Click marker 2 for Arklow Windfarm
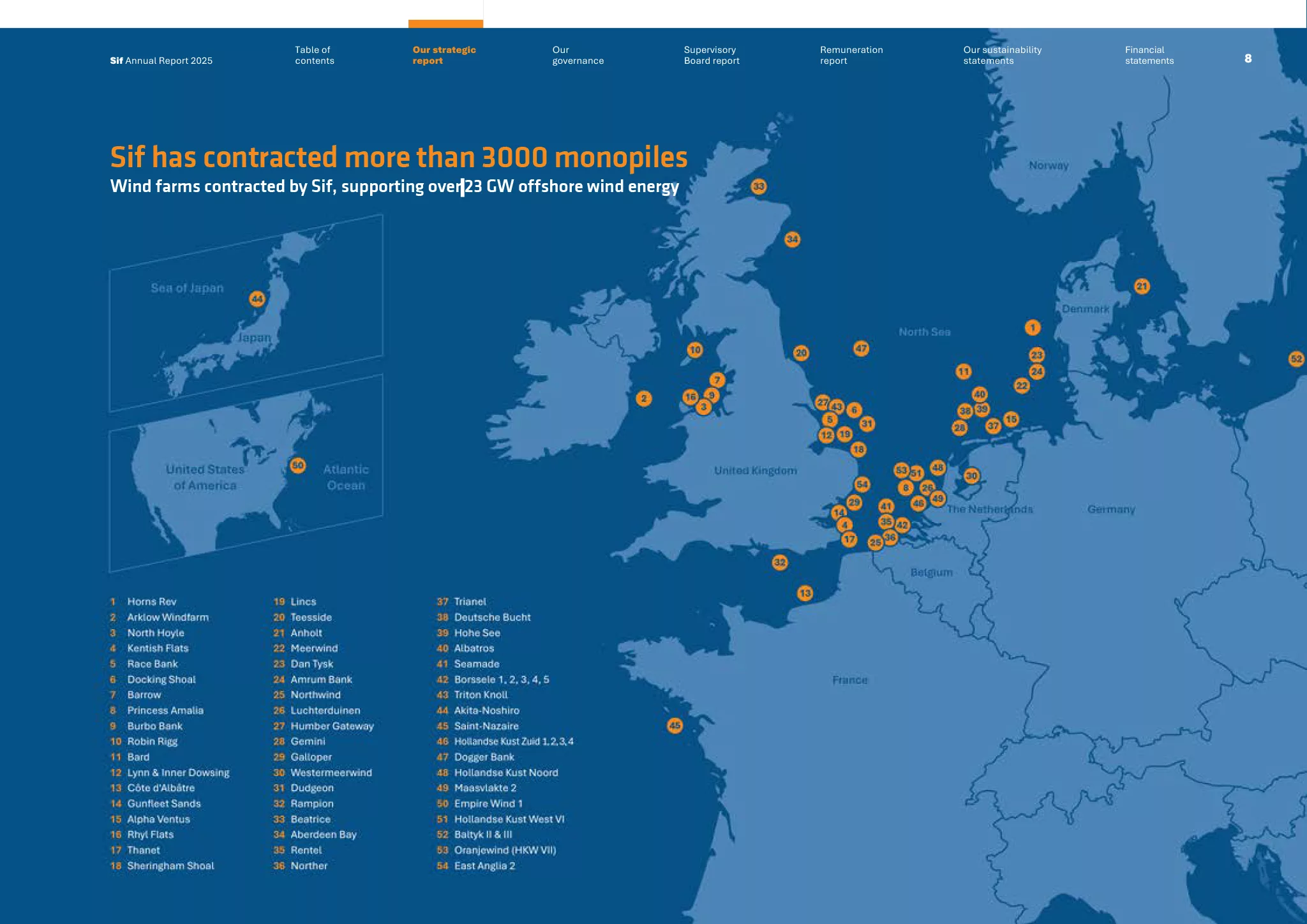The width and height of the screenshot is (1307, 924). point(644,399)
